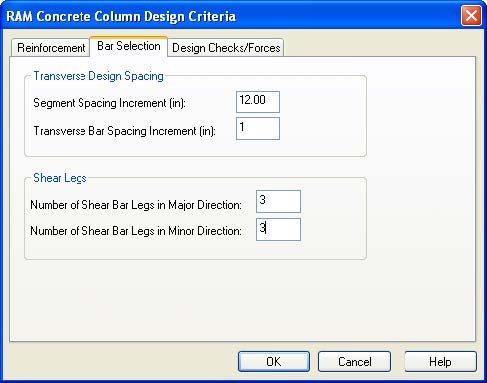This screenshot has height=383, width=487.
Task: Click the Major Direction shear legs field
Action: point(278,201)
